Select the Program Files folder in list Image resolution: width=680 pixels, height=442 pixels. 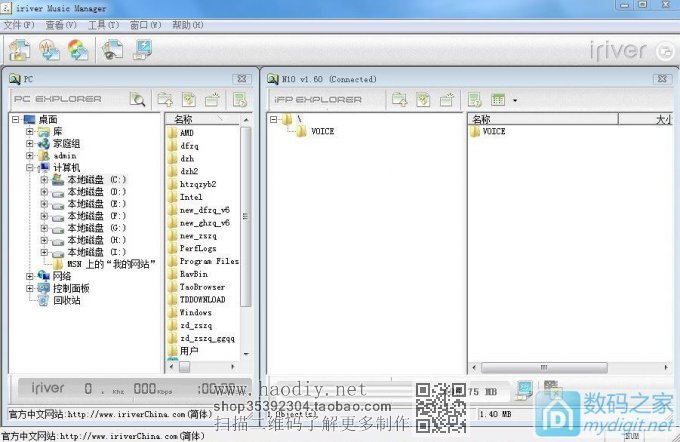(x=208, y=261)
